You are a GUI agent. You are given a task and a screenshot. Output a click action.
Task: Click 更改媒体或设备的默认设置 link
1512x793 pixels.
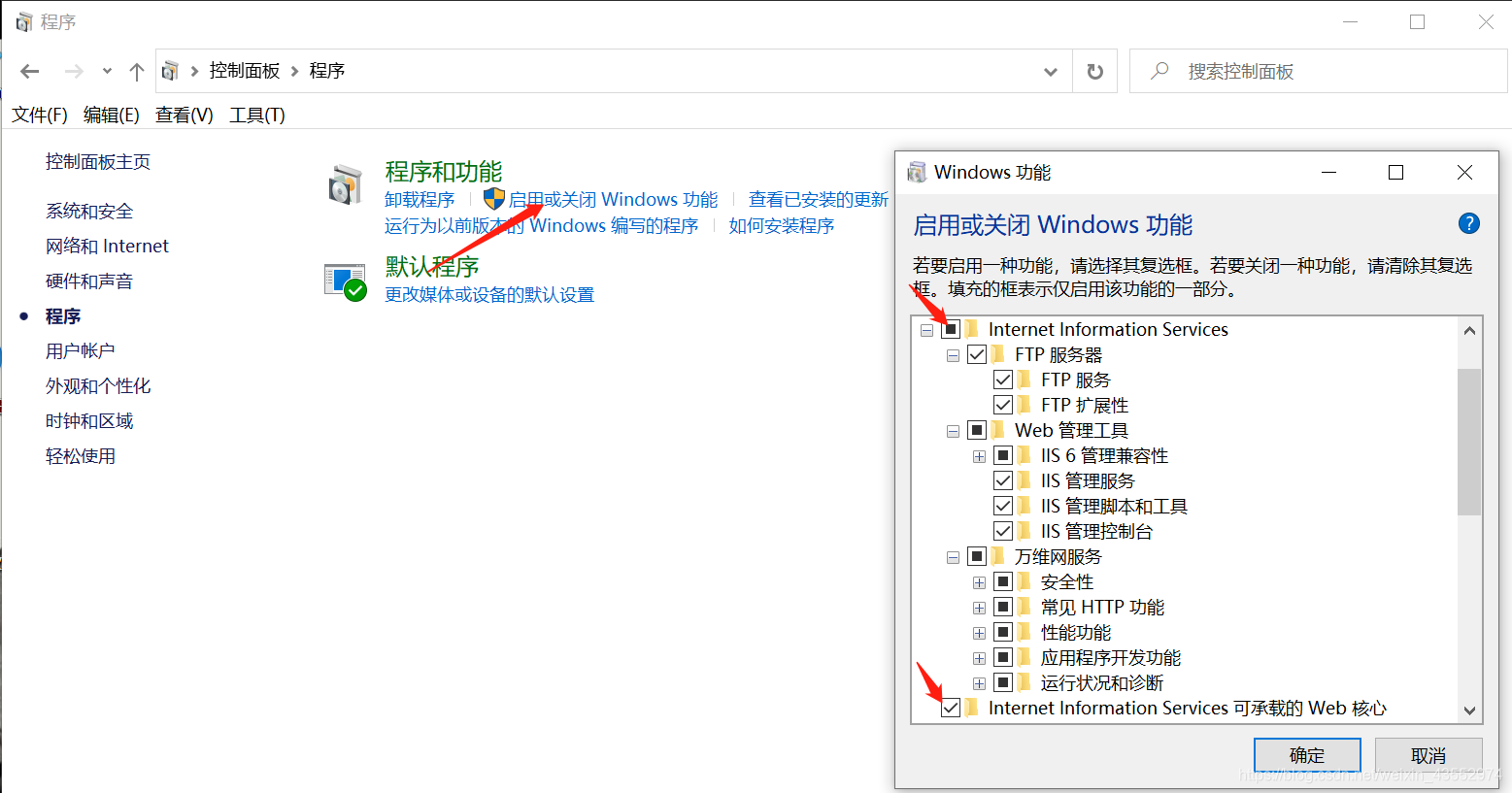tap(489, 294)
